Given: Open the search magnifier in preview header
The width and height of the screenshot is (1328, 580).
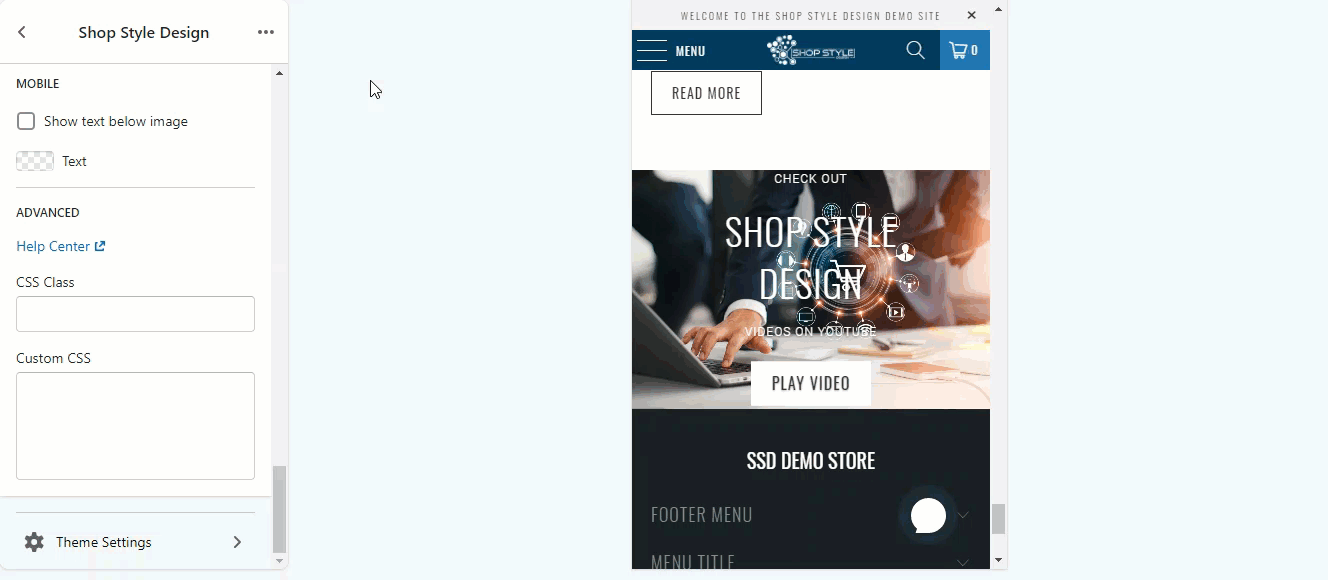Looking at the screenshot, I should pos(915,50).
